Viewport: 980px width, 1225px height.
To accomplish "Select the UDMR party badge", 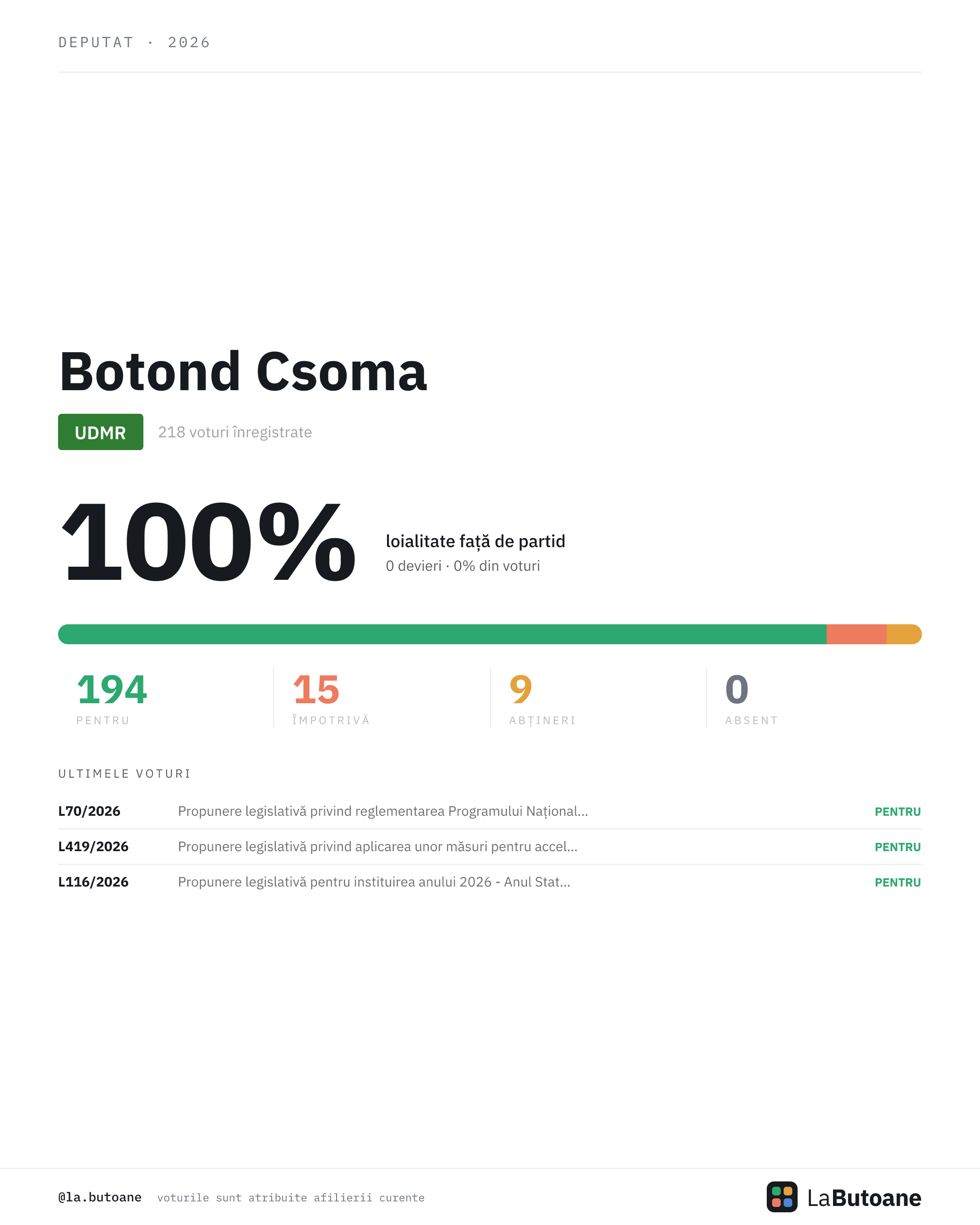I will [101, 432].
